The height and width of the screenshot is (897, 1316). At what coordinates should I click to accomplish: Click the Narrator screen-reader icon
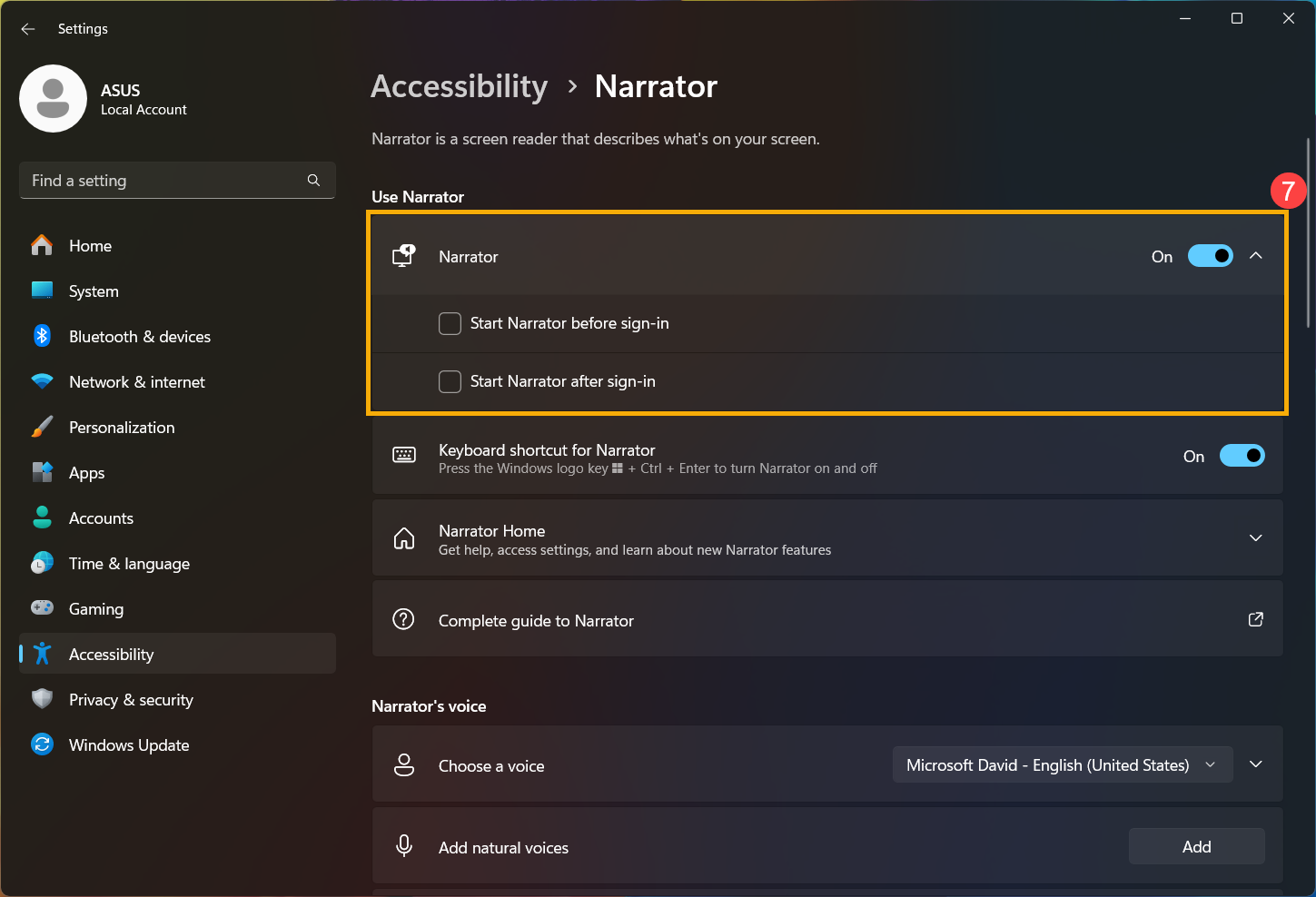pyautogui.click(x=404, y=256)
